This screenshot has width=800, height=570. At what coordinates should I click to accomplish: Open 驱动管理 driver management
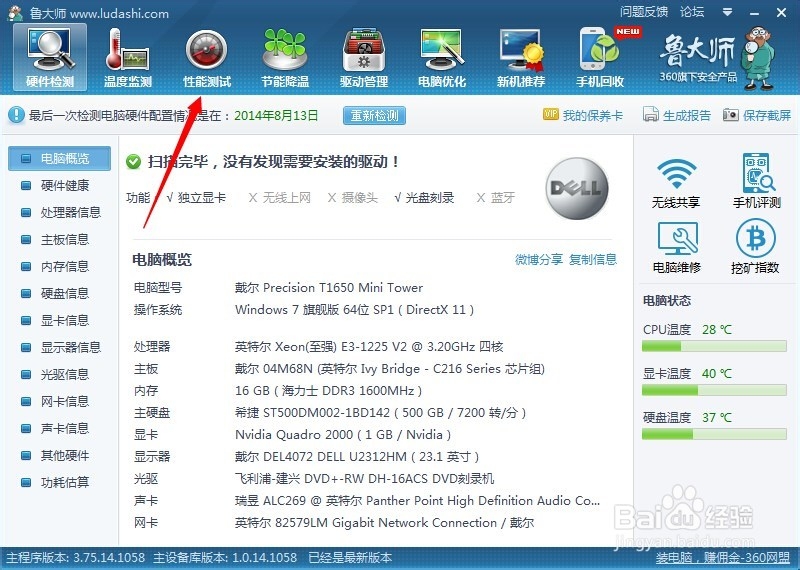(364, 58)
